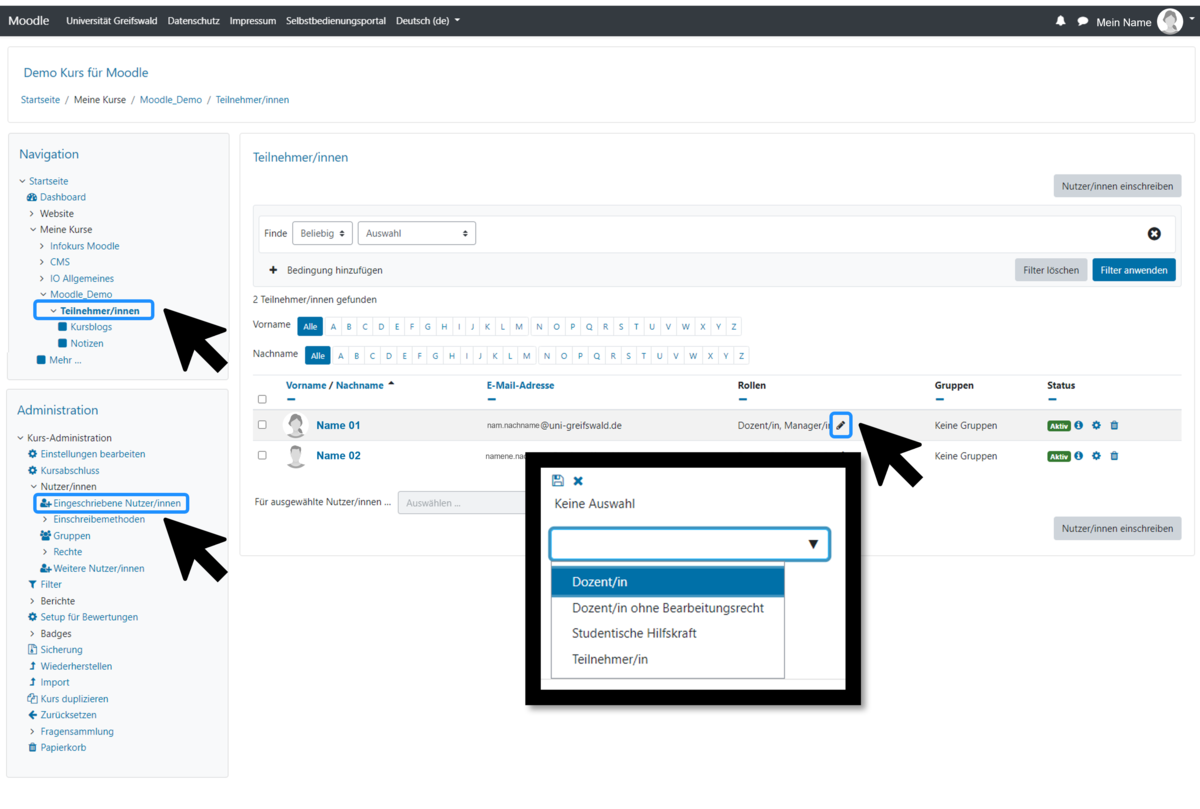This screenshot has width=1200, height=809.
Task: Cancel role editing with the blue X icon
Action: coord(578,481)
